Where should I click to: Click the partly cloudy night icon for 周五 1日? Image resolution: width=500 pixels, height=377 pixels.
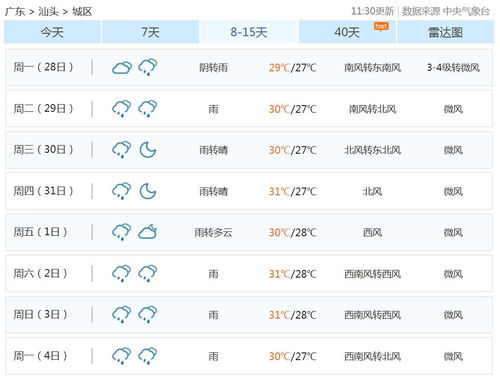coord(148,232)
